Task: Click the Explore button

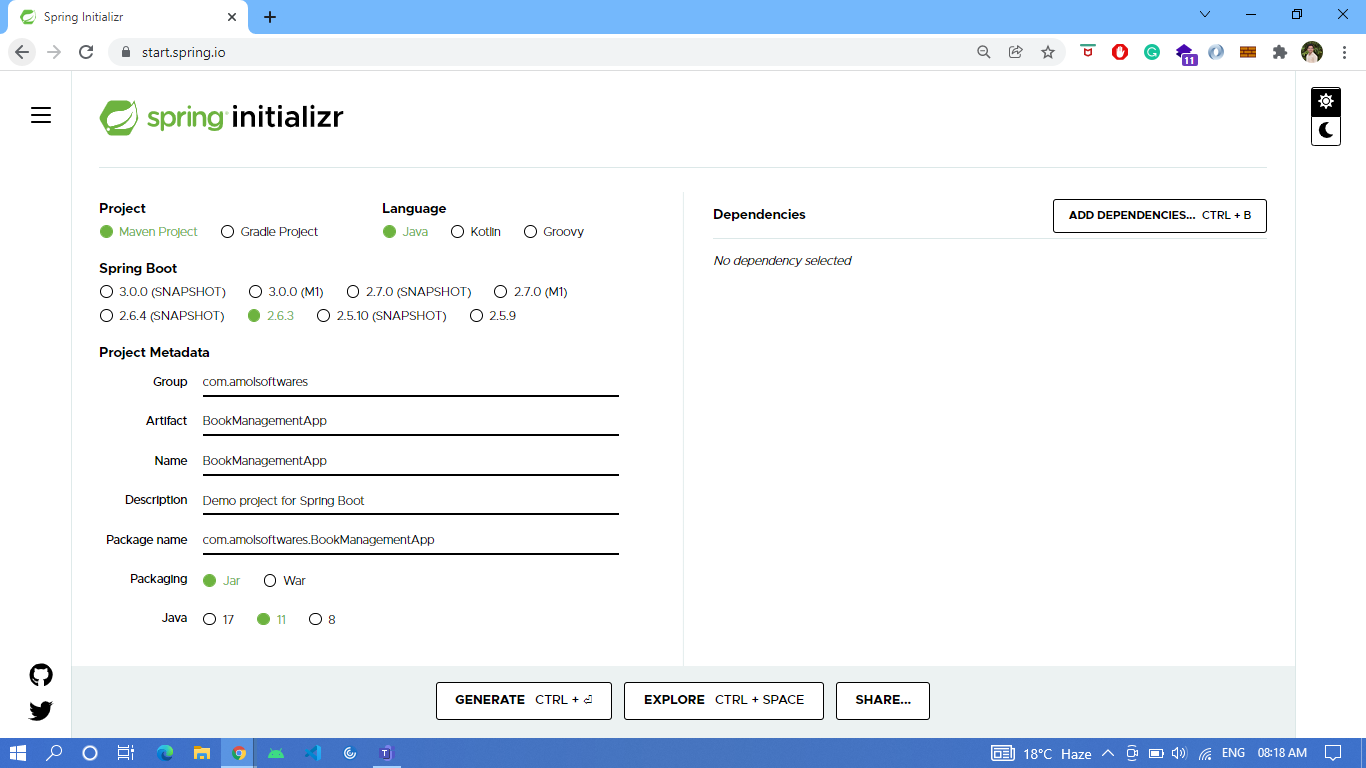Action: pyautogui.click(x=724, y=701)
